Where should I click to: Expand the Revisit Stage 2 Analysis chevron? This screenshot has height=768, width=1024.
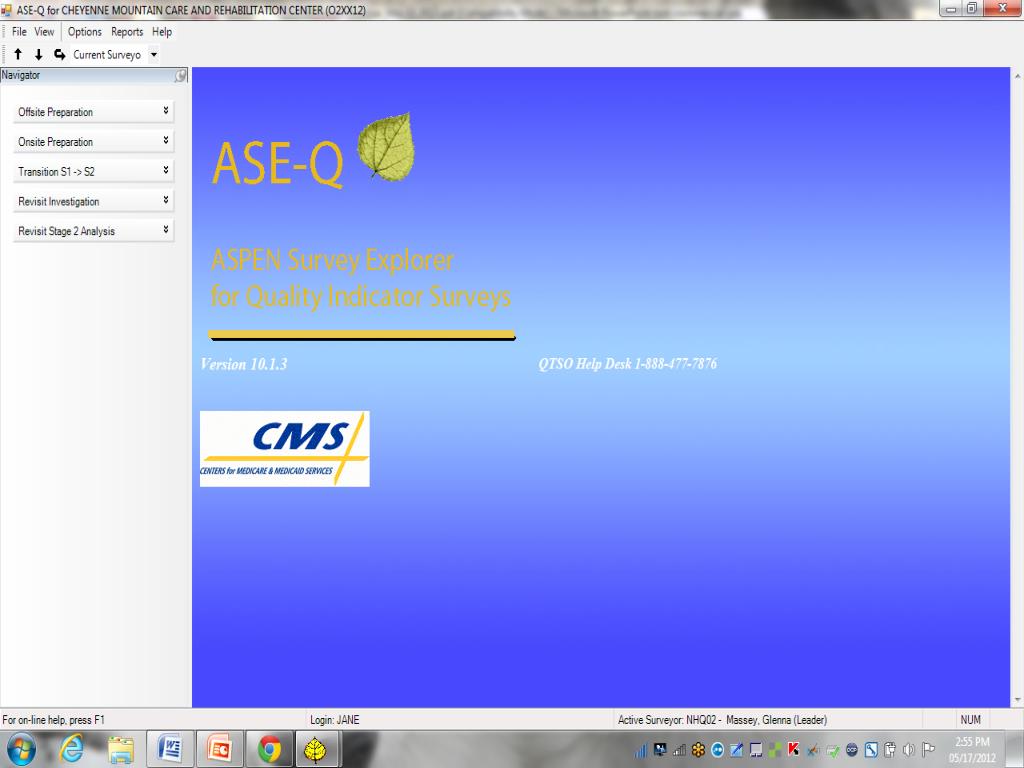click(x=166, y=229)
